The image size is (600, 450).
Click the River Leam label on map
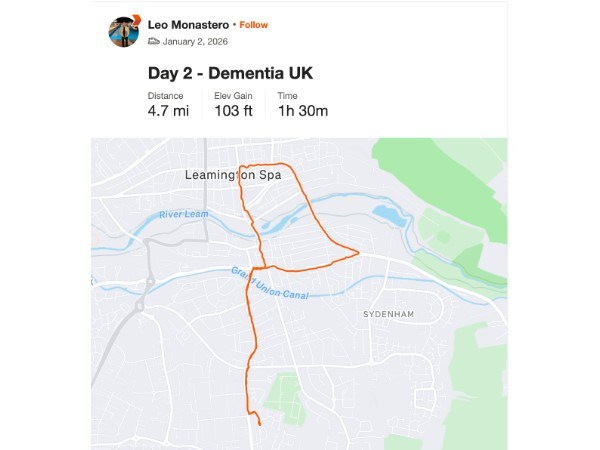(181, 215)
